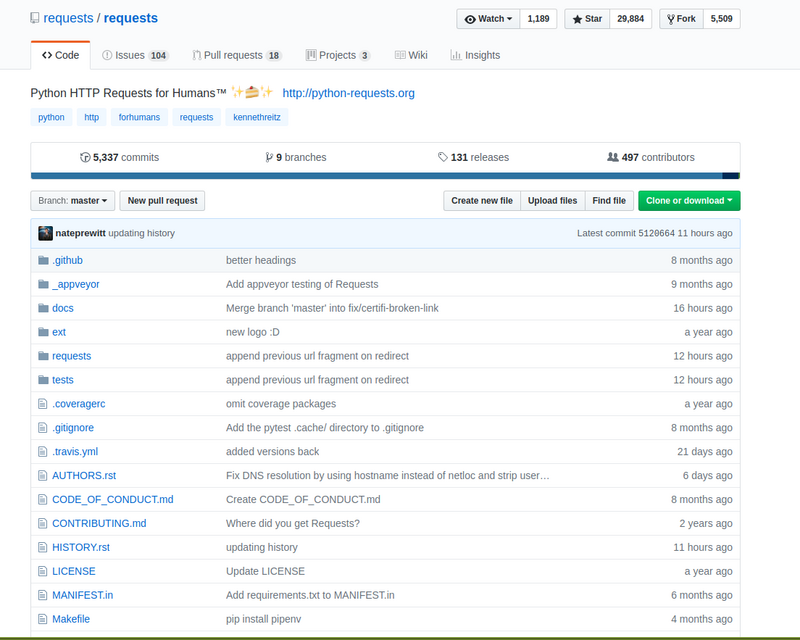Open the Branch: master dropdown
800x640 pixels.
(72, 201)
